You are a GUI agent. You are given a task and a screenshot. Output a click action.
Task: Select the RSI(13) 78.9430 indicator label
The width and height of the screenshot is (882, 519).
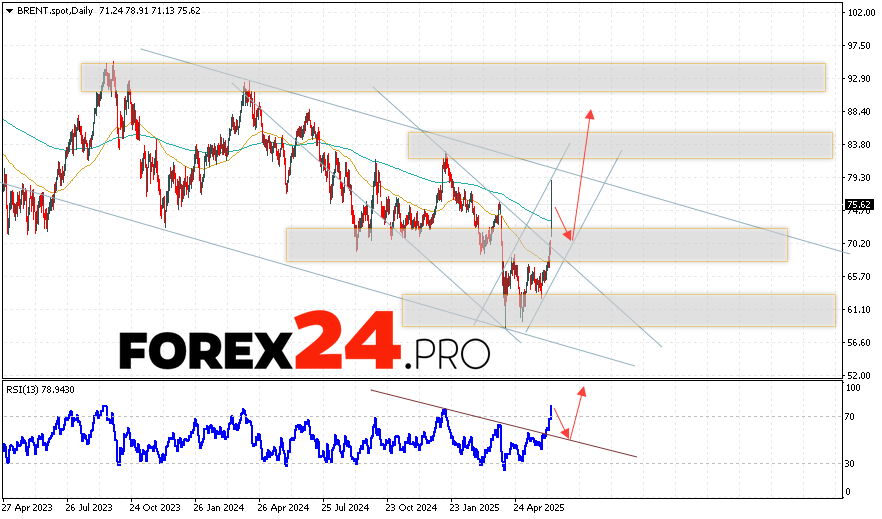pyautogui.click(x=41, y=388)
